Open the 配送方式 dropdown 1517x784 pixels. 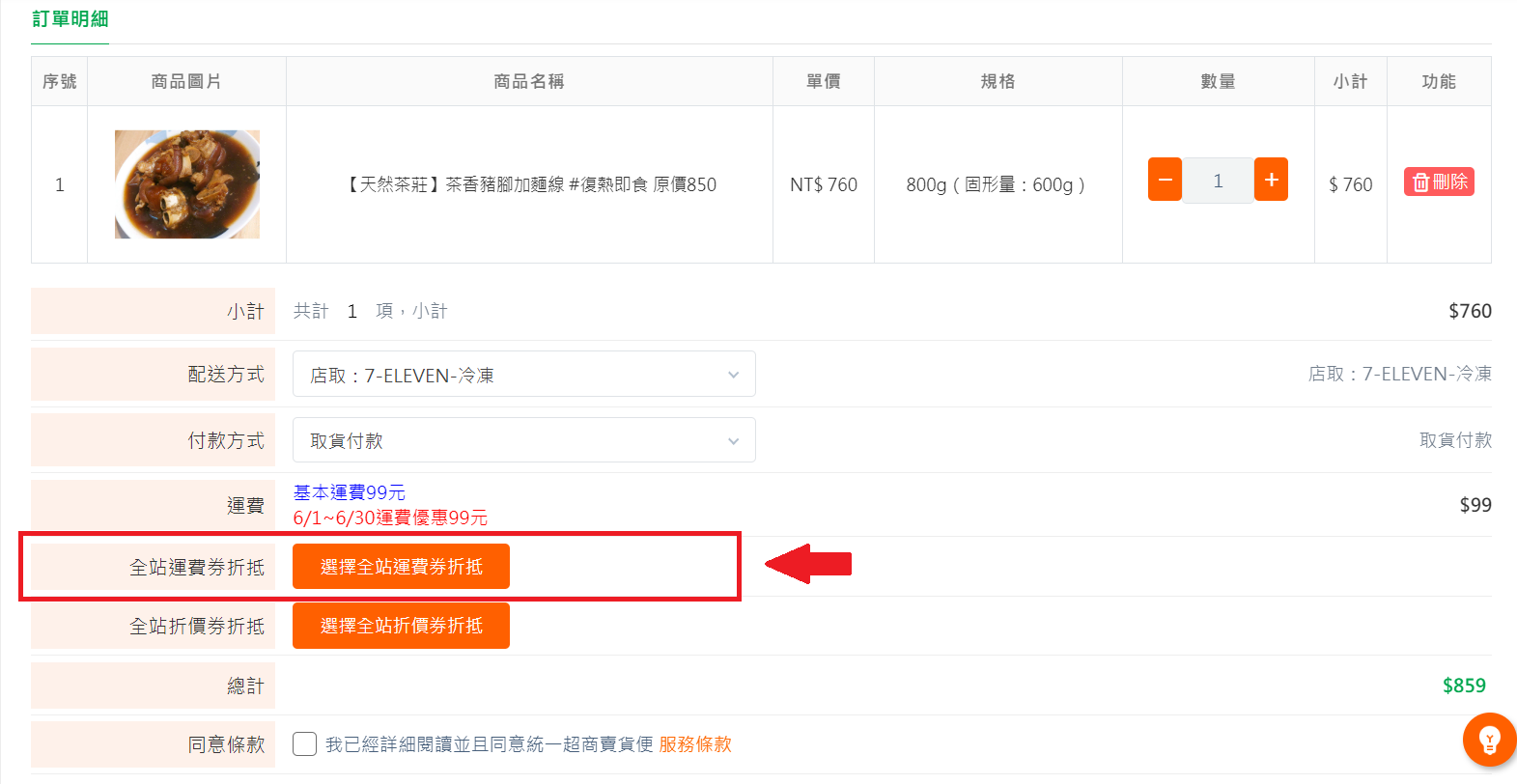tap(524, 375)
